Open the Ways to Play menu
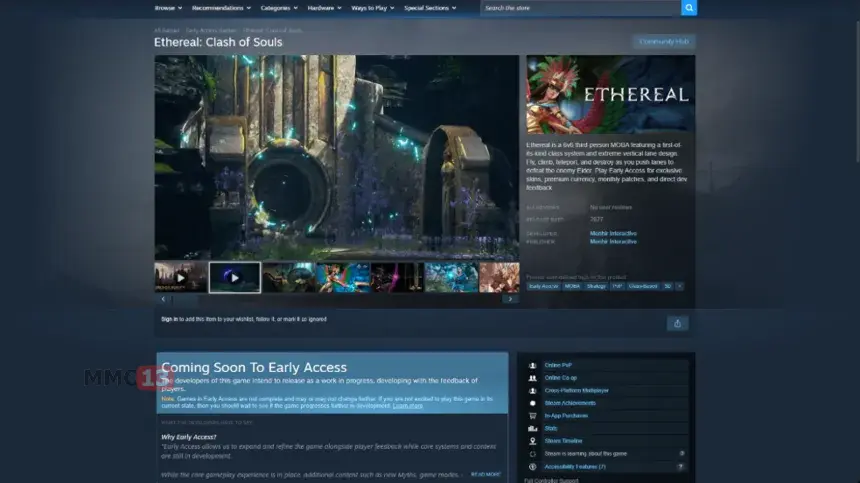Screen dimensions: 860x483 click(372, 8)
